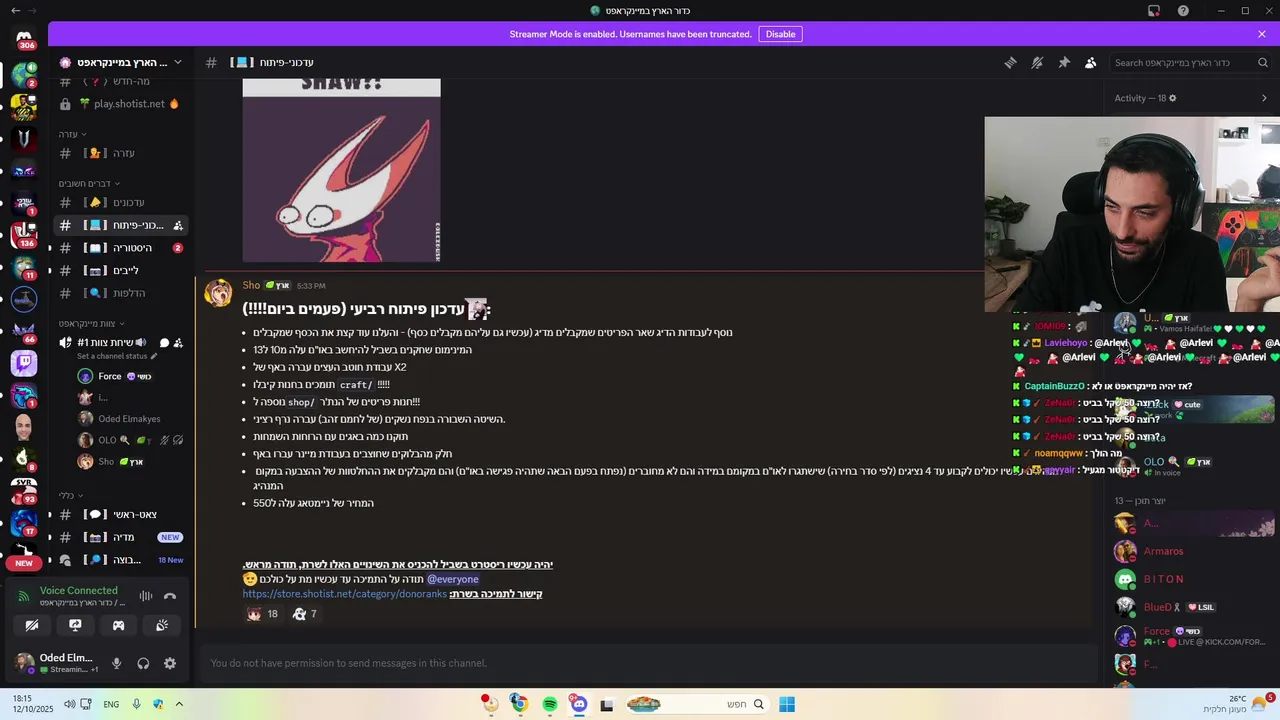Image resolution: width=1280 pixels, height=720 pixels.
Task: Expand the Activity panel chevron
Action: pos(1264,98)
